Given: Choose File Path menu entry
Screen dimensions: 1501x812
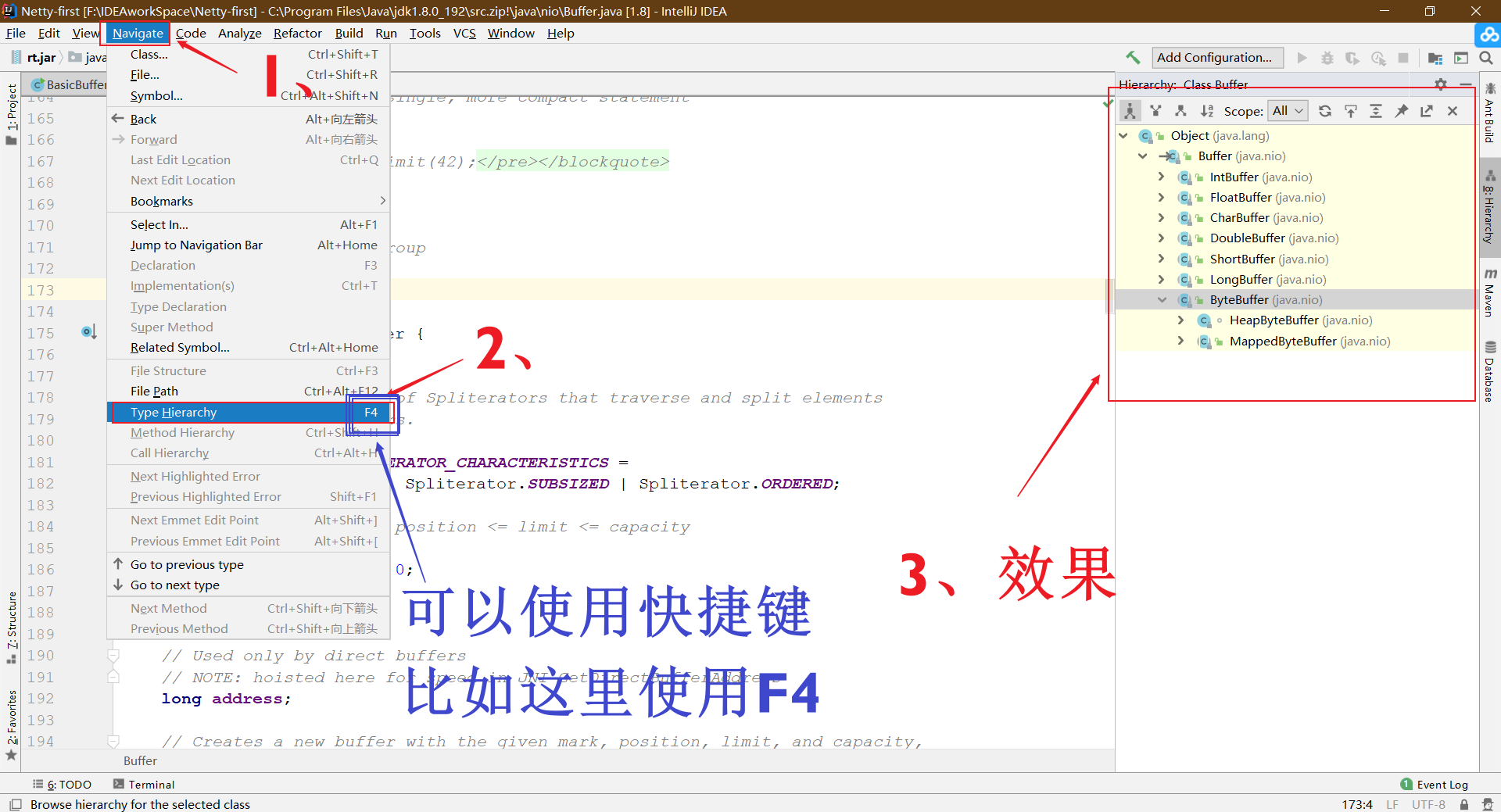Looking at the screenshot, I should [249, 392].
